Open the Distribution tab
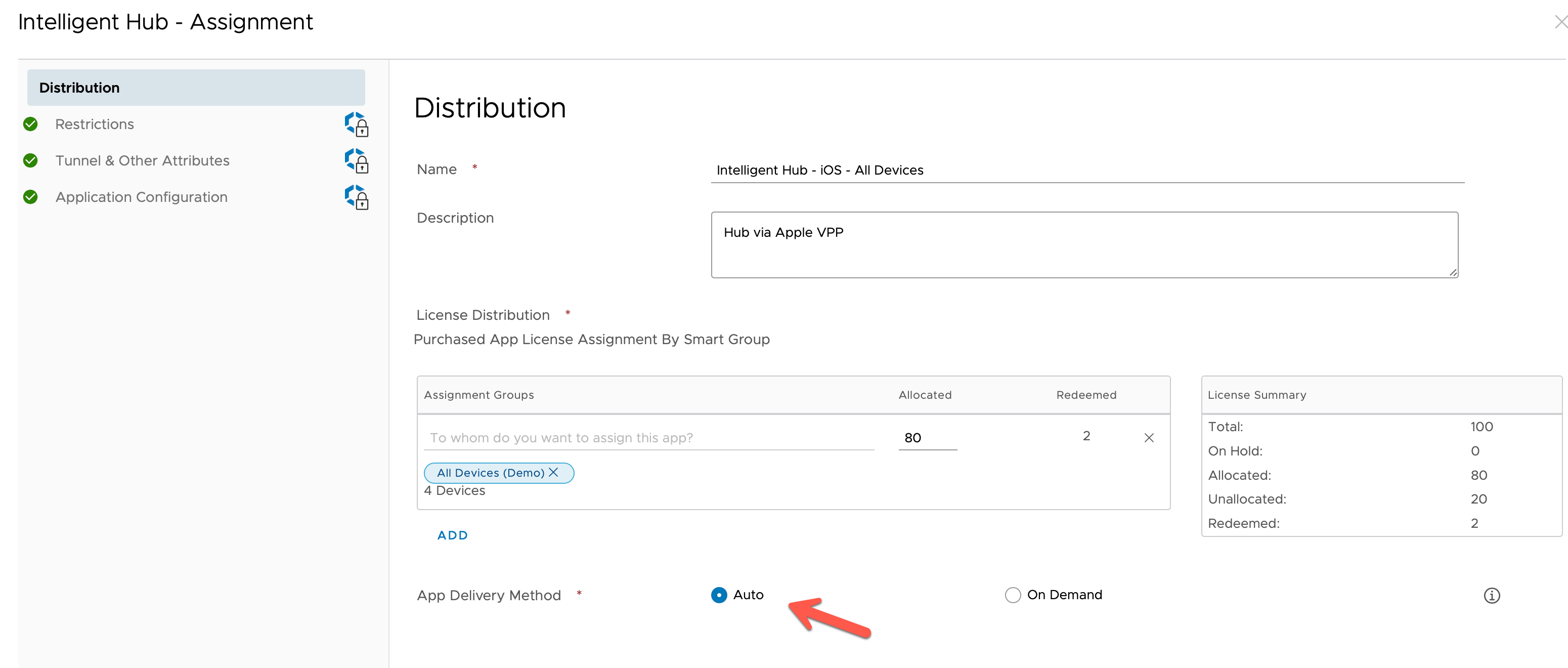 point(196,88)
